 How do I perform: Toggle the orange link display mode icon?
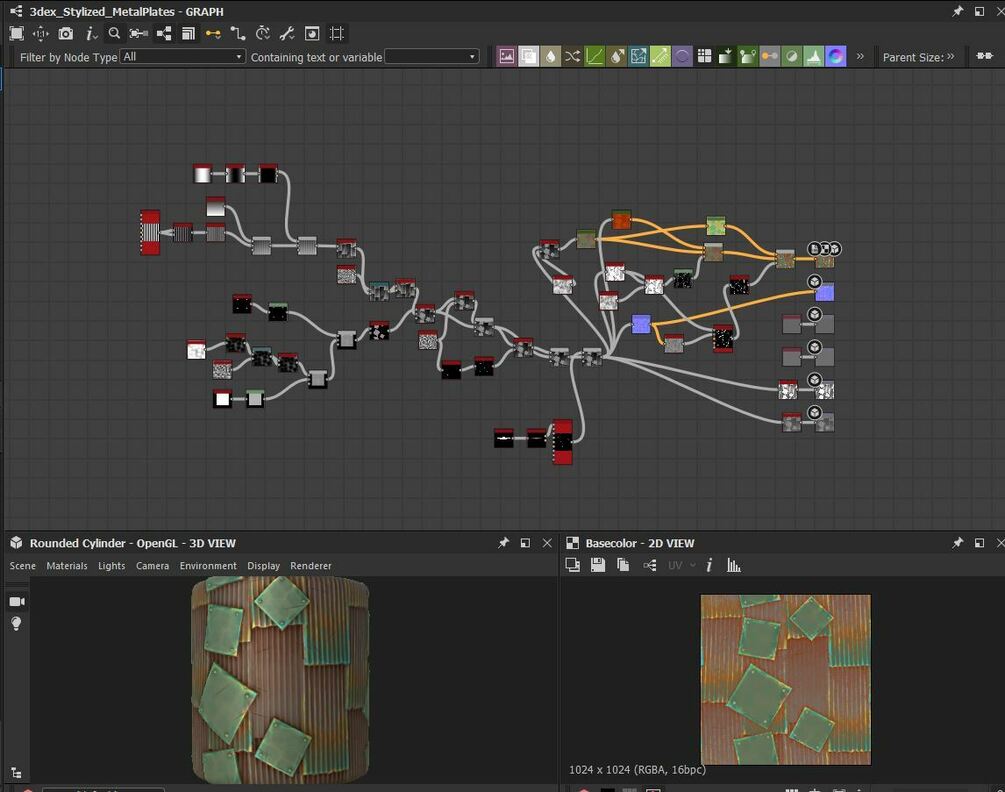click(x=213, y=34)
